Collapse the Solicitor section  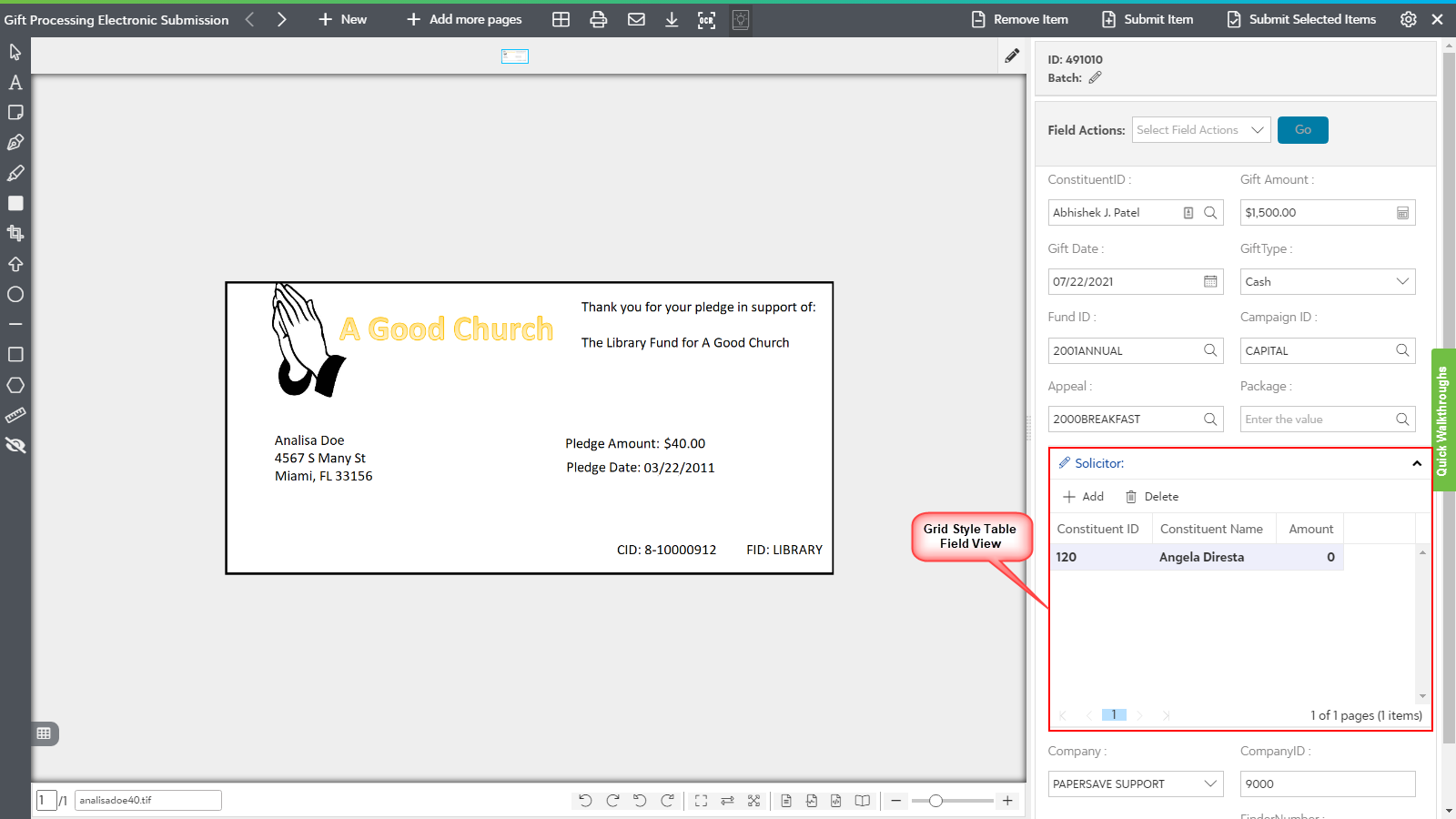[1416, 464]
